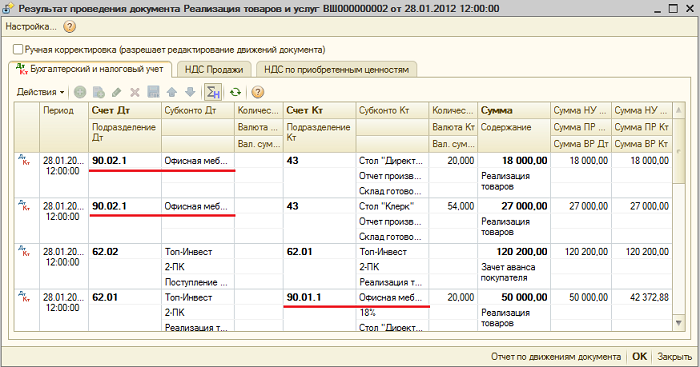Open НДС по приобретенным ценностям tab
The width and height of the screenshot is (700, 367).
click(x=337, y=70)
